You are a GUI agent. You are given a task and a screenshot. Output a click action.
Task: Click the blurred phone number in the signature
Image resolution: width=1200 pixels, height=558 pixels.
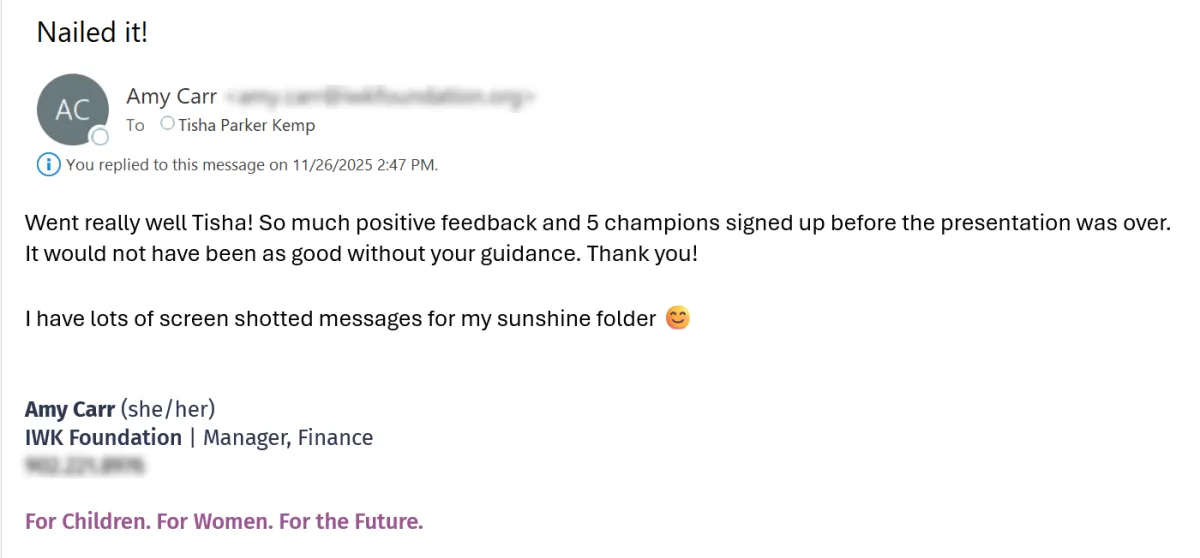click(85, 465)
